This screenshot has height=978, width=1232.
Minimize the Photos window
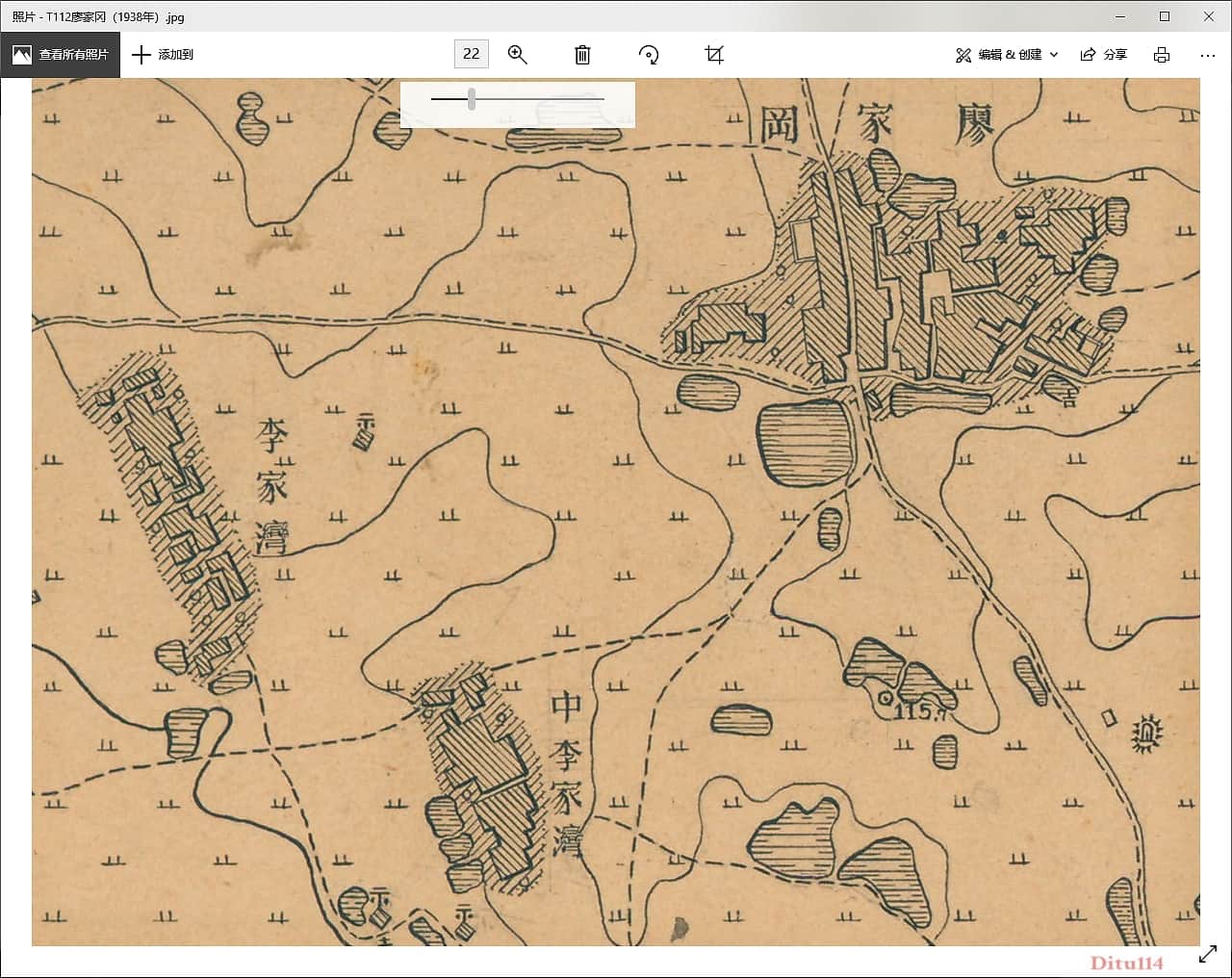[x=1119, y=16]
